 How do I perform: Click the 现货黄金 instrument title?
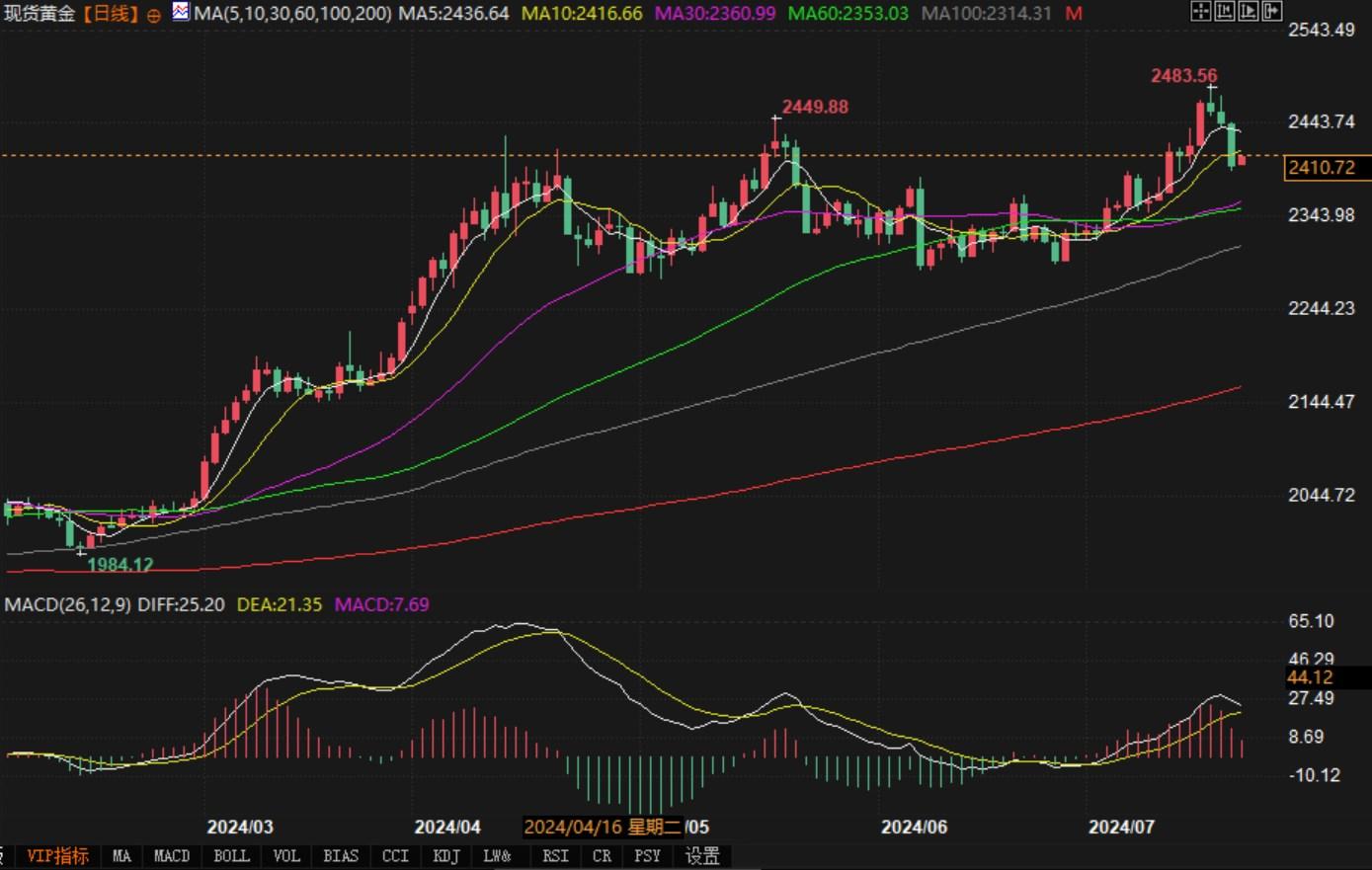point(40,14)
